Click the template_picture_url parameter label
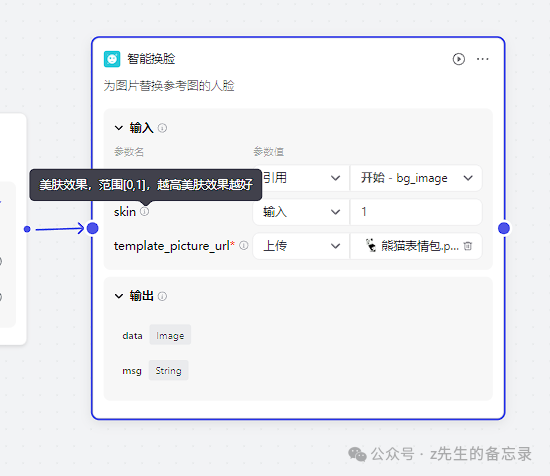 pos(172,246)
